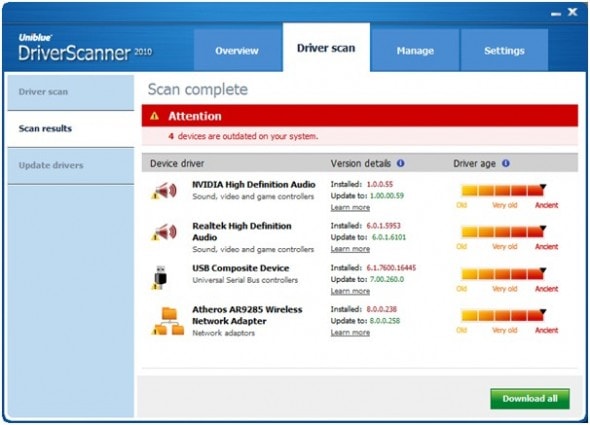Click the Realtek driver age gauge

coord(504,231)
